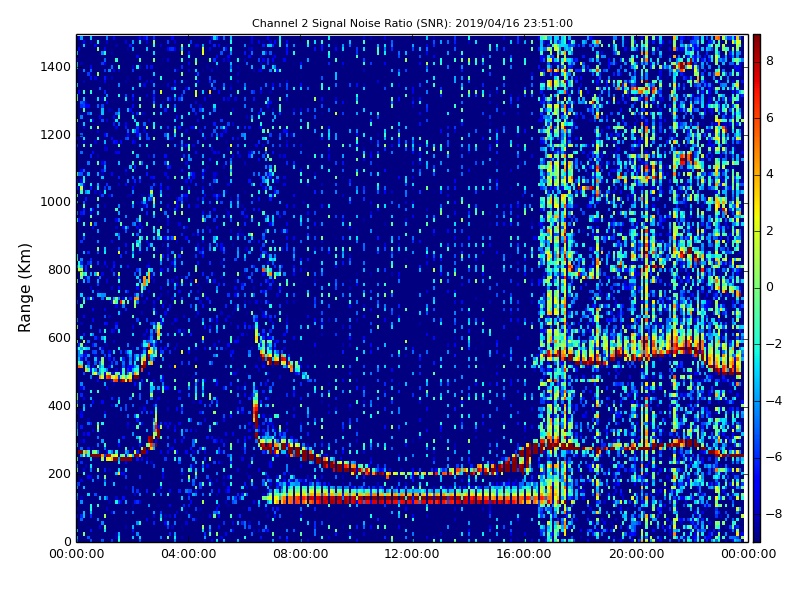Click the colorbar label −6

[773, 457]
